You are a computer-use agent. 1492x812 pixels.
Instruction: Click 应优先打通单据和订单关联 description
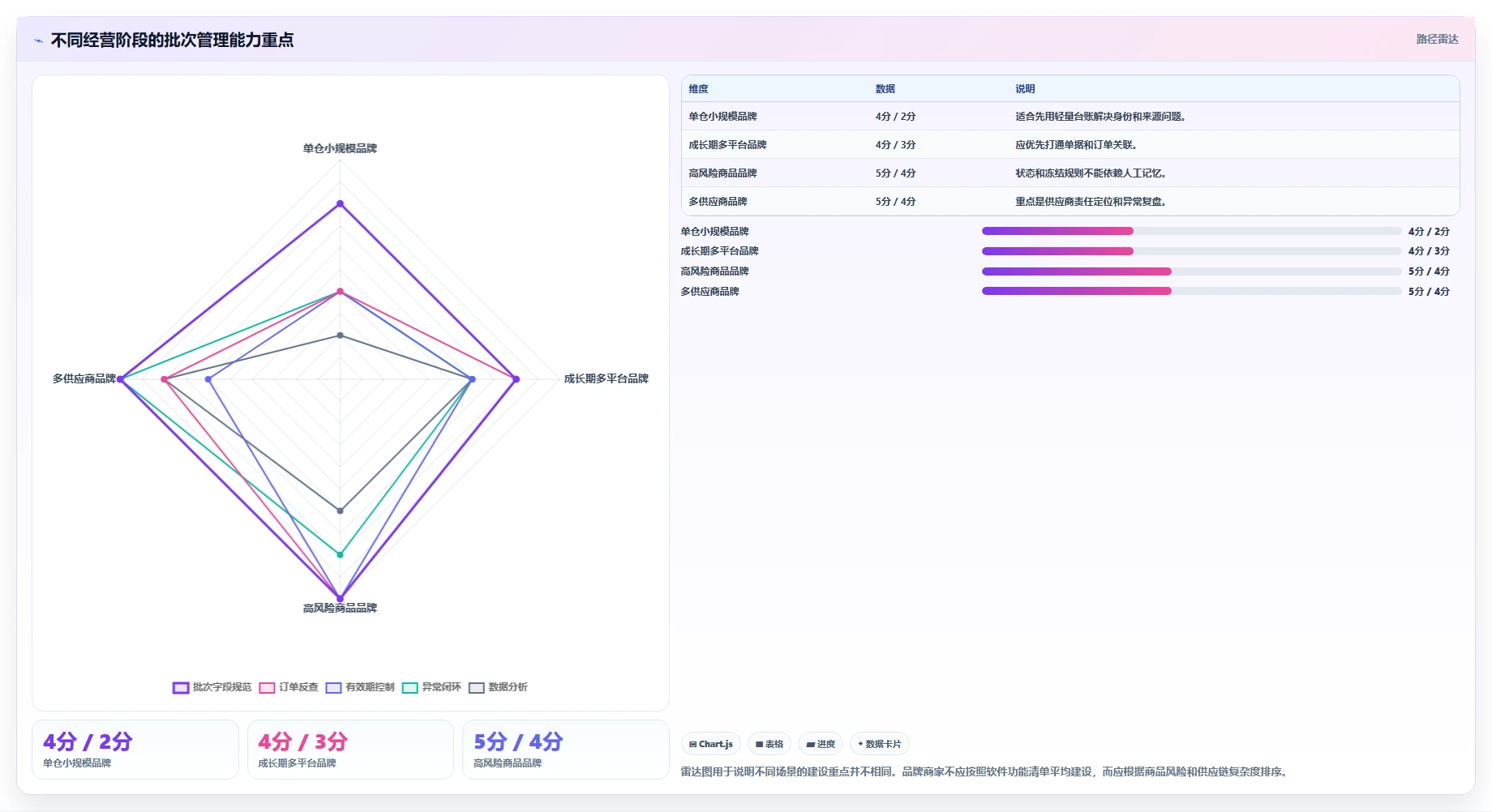[1076, 145]
